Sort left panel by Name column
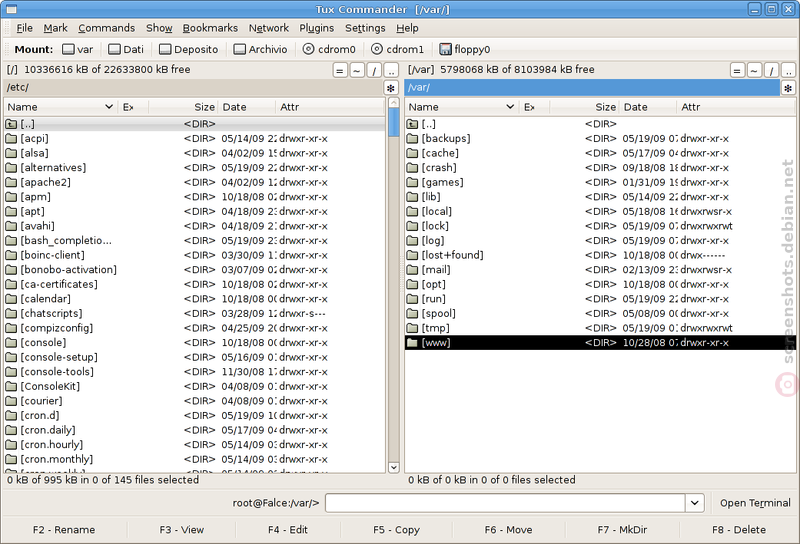 pyautogui.click(x=60, y=107)
